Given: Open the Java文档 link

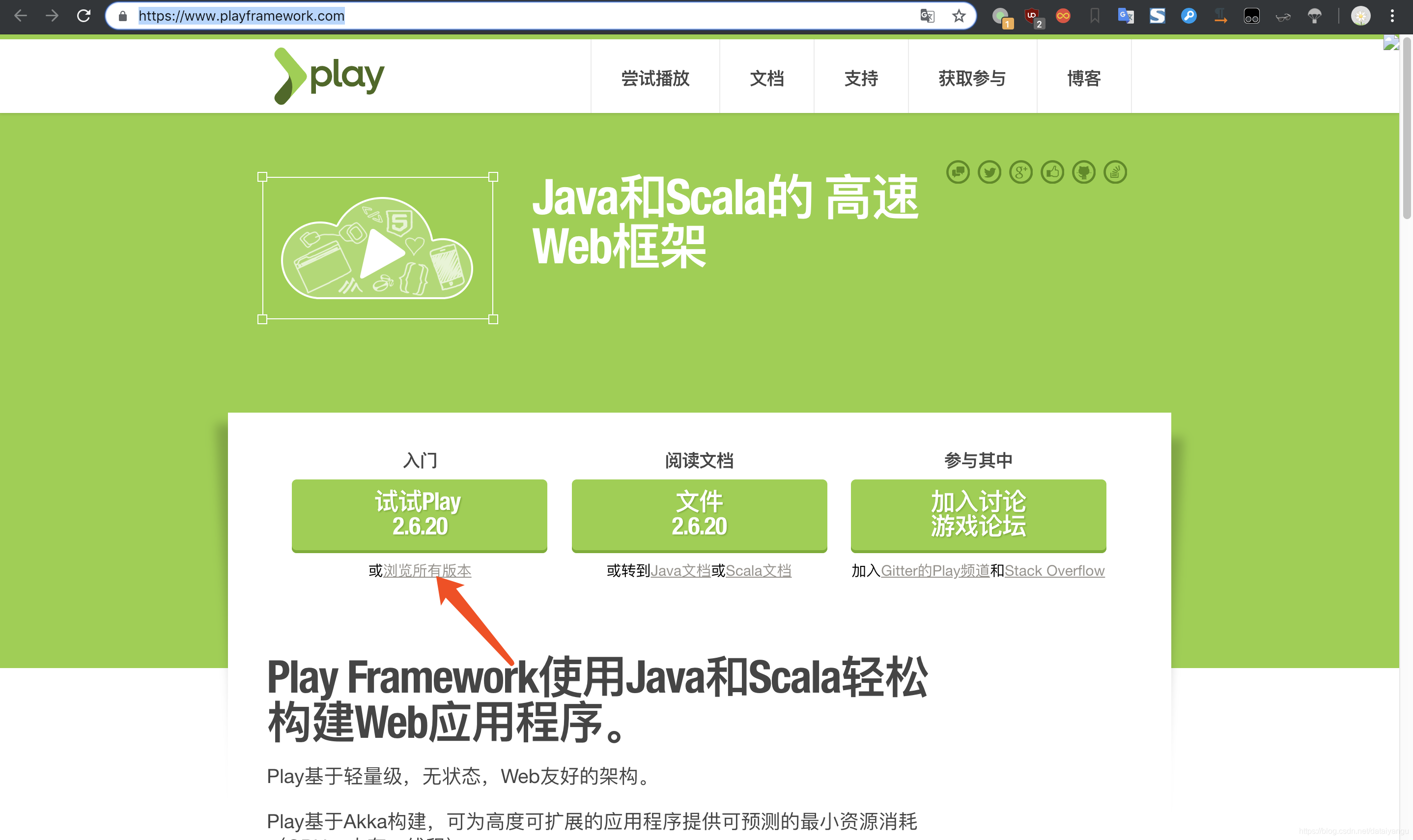Looking at the screenshot, I should pyautogui.click(x=680, y=571).
